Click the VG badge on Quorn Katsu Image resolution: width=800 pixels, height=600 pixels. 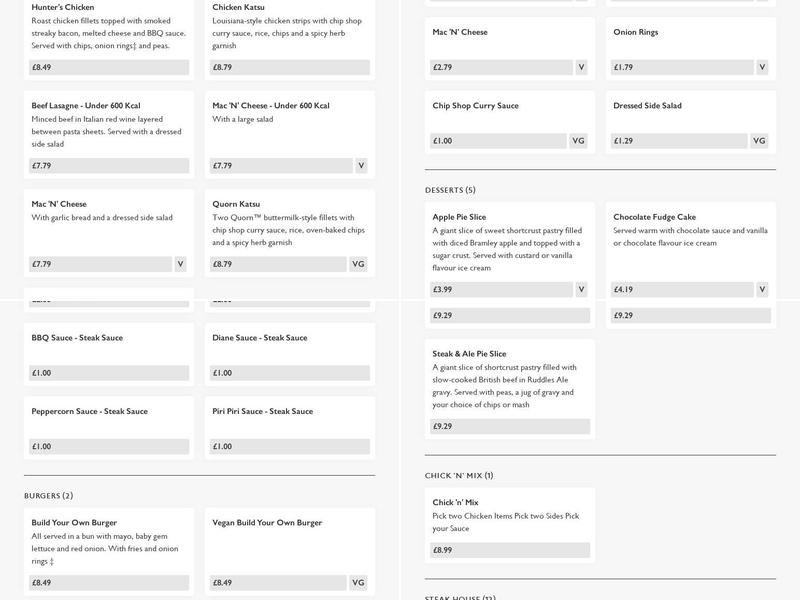[359, 264]
